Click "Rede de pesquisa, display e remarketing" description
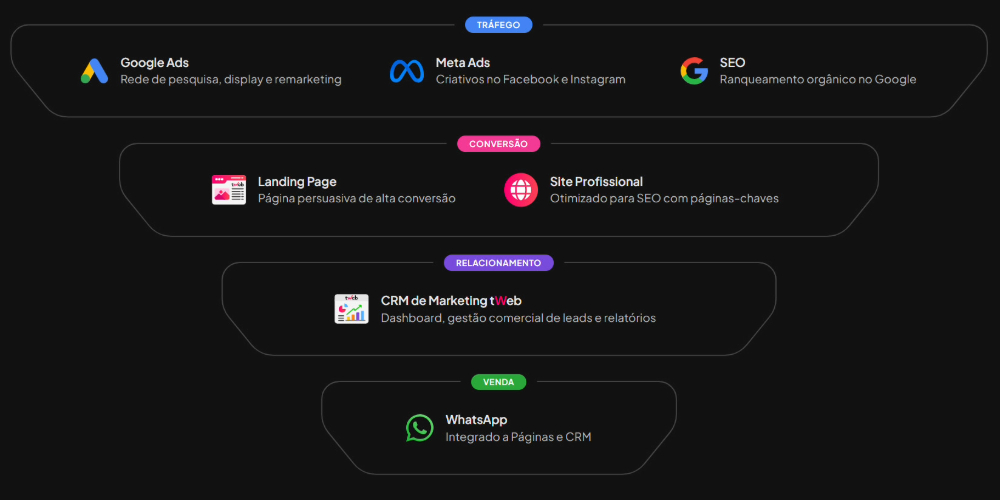Screen dimensions: 1000x500 click(230, 80)
